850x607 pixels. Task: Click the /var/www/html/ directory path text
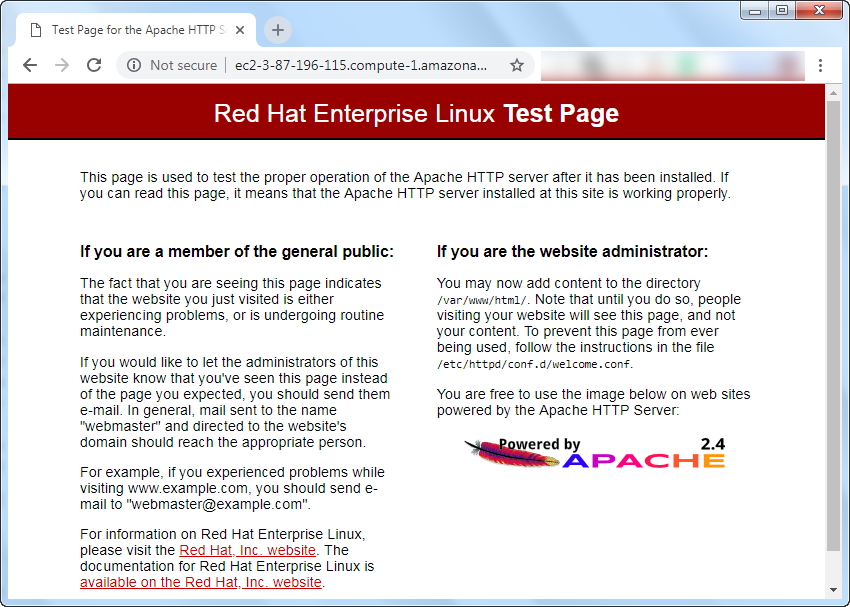481,300
